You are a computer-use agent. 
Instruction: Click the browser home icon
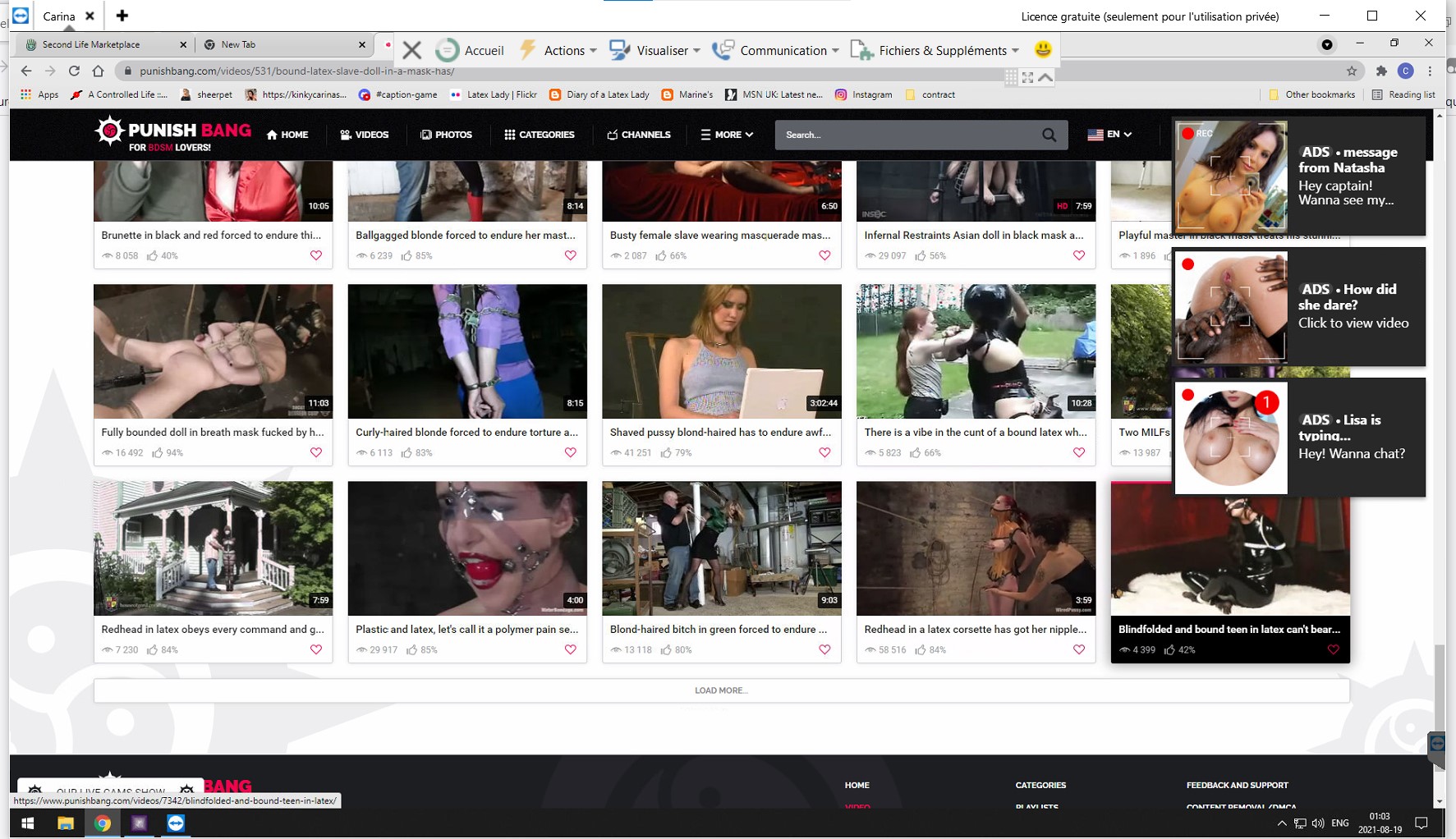[98, 71]
